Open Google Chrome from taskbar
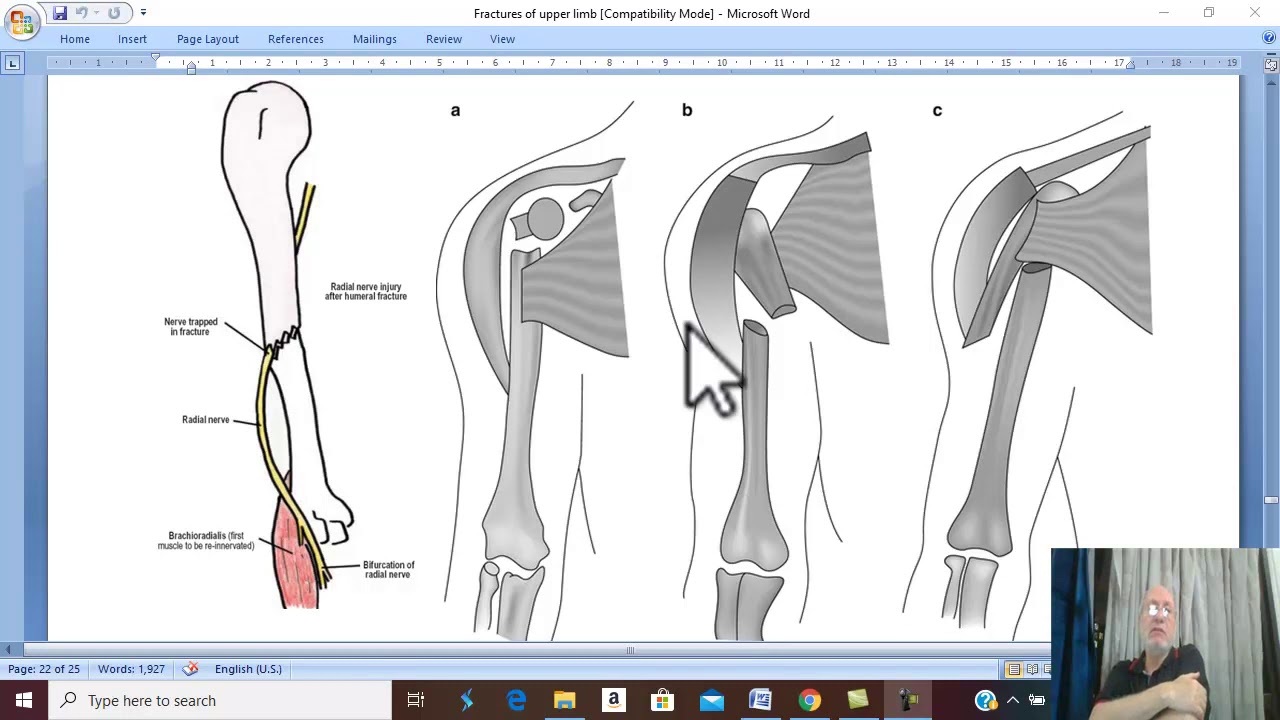 pos(810,700)
